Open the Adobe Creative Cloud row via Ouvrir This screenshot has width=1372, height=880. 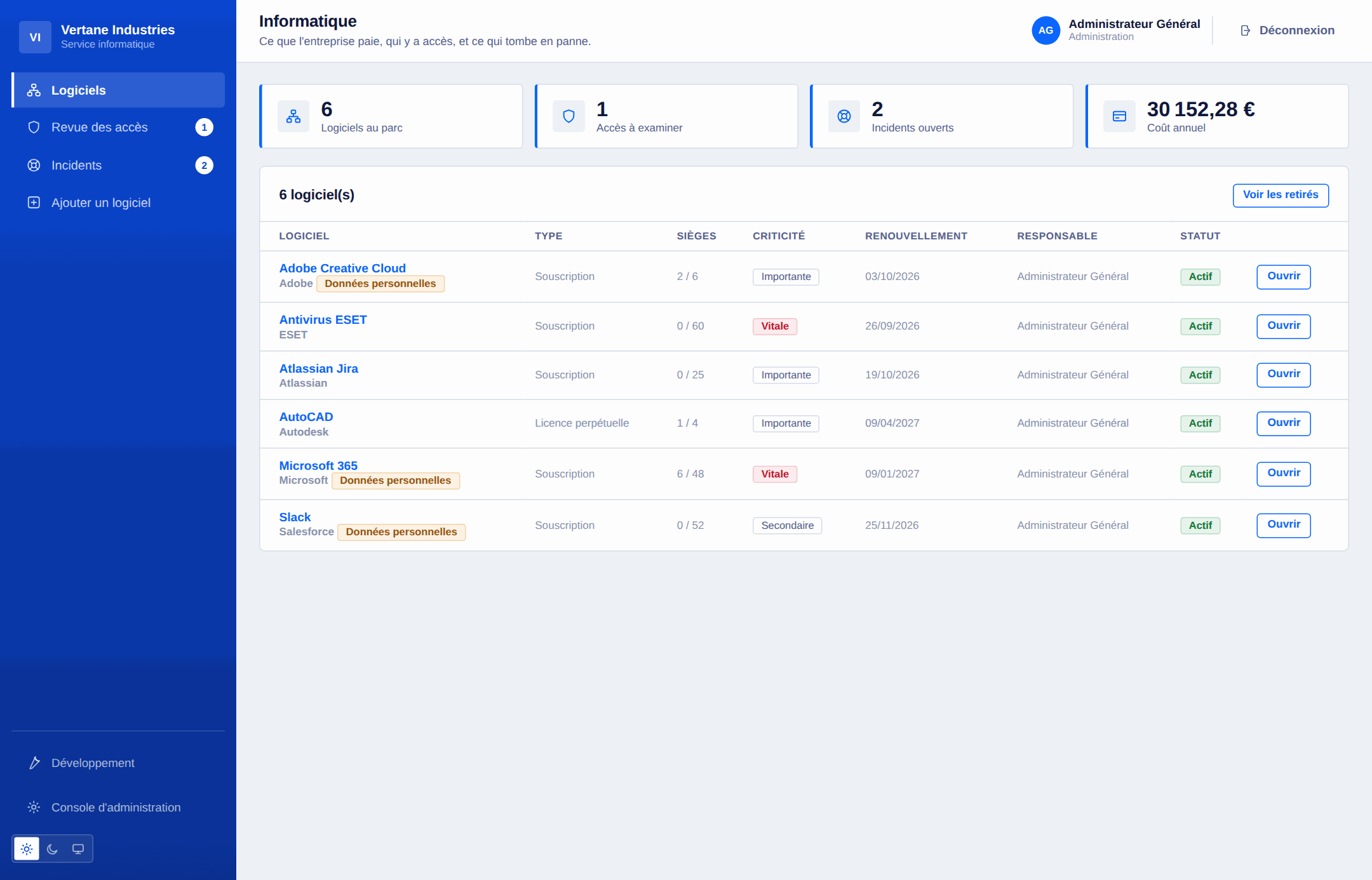1284,276
